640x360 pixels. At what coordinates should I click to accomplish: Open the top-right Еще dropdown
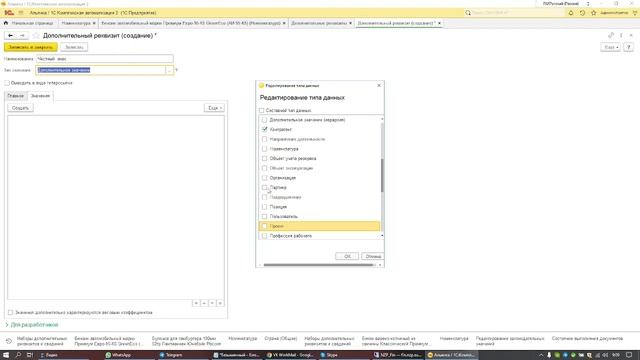point(611,47)
